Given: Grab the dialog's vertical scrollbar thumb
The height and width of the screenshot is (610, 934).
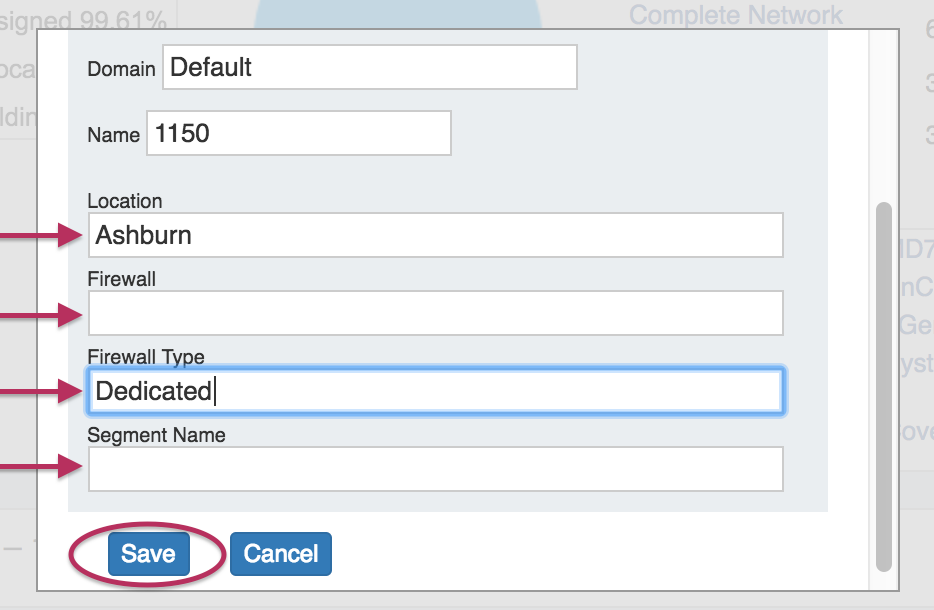Looking at the screenshot, I should tap(882, 385).
